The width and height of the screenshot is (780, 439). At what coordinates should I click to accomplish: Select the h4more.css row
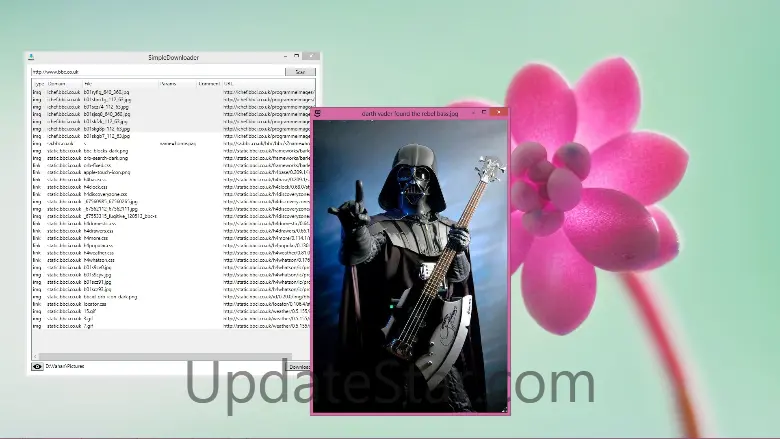pyautogui.click(x=171, y=238)
